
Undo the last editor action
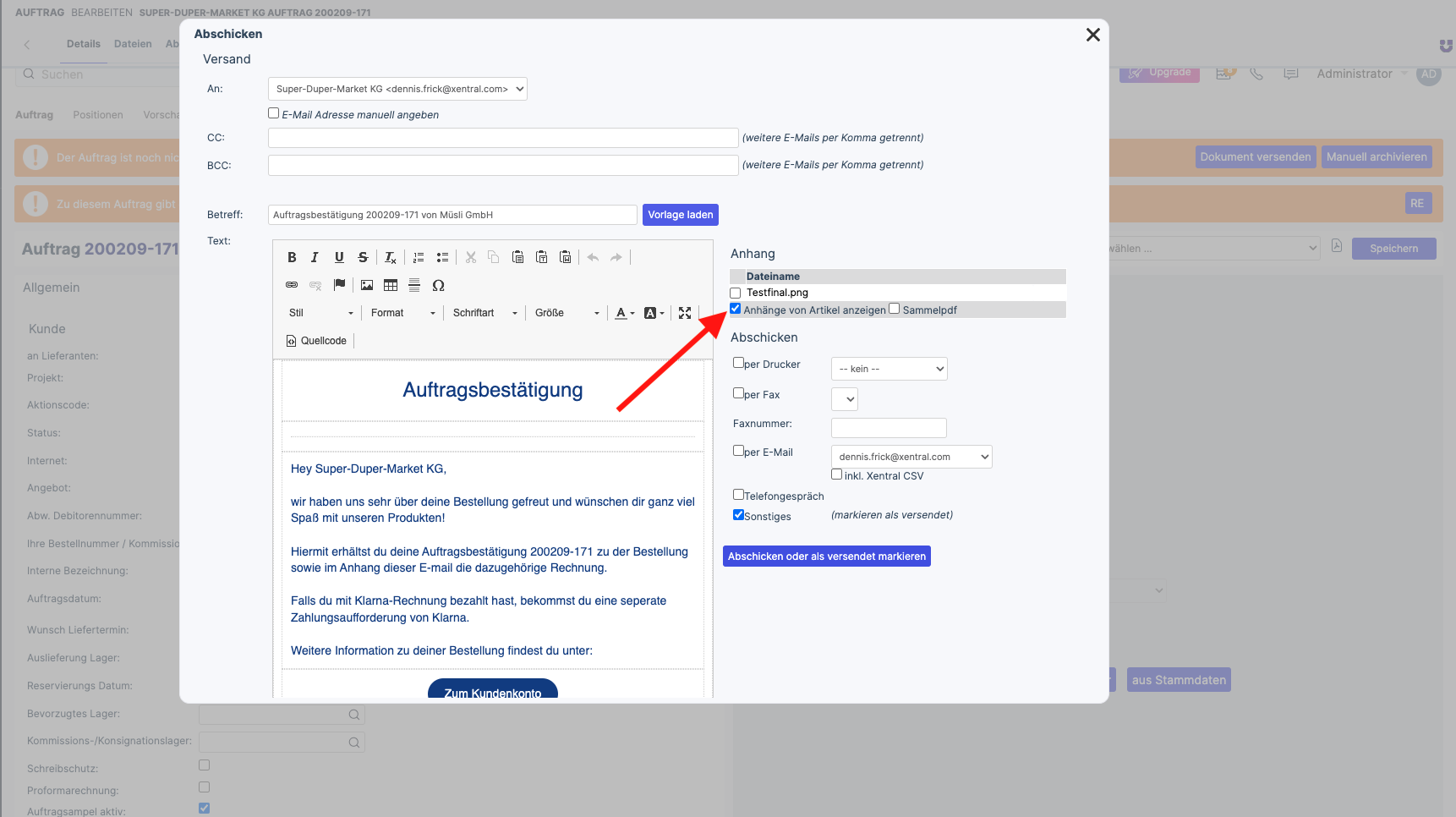(593, 257)
